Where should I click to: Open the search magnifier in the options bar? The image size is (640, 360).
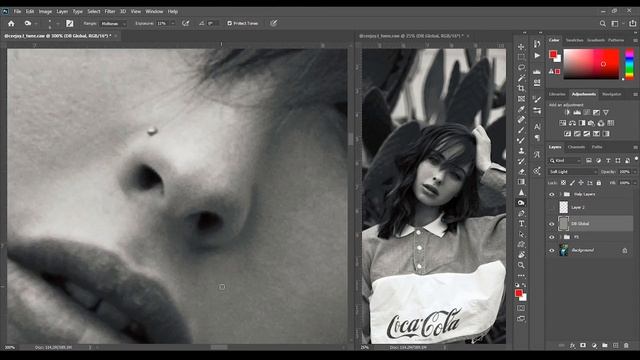[x=602, y=24]
